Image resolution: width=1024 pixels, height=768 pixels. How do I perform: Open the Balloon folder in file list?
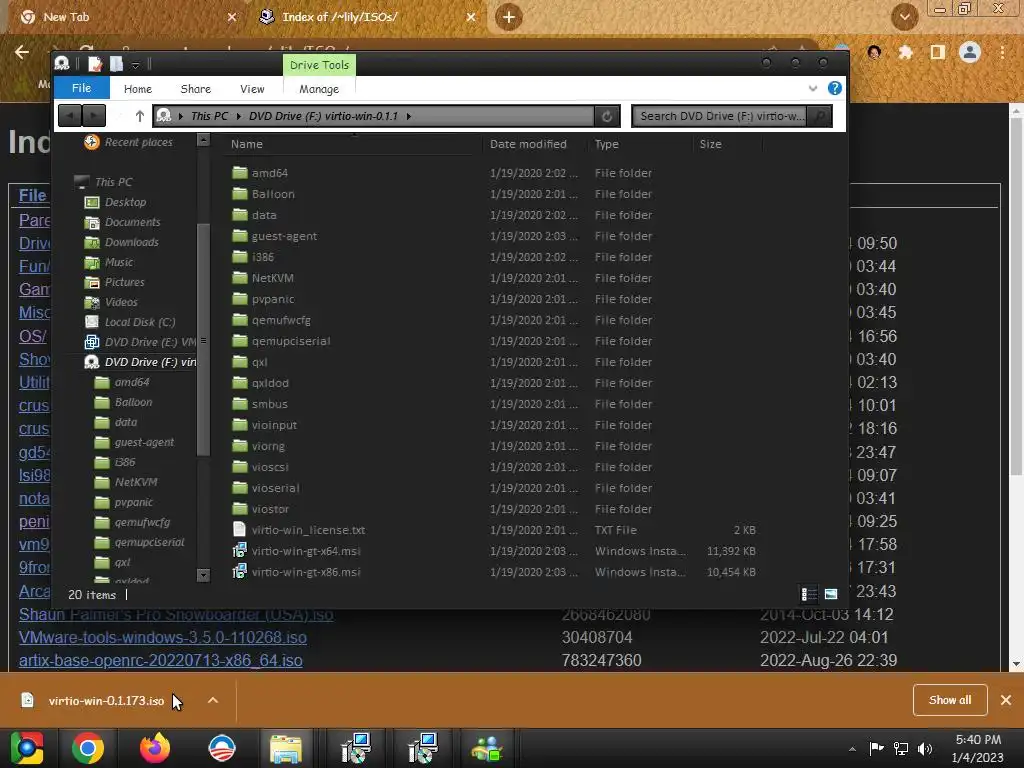(x=273, y=194)
